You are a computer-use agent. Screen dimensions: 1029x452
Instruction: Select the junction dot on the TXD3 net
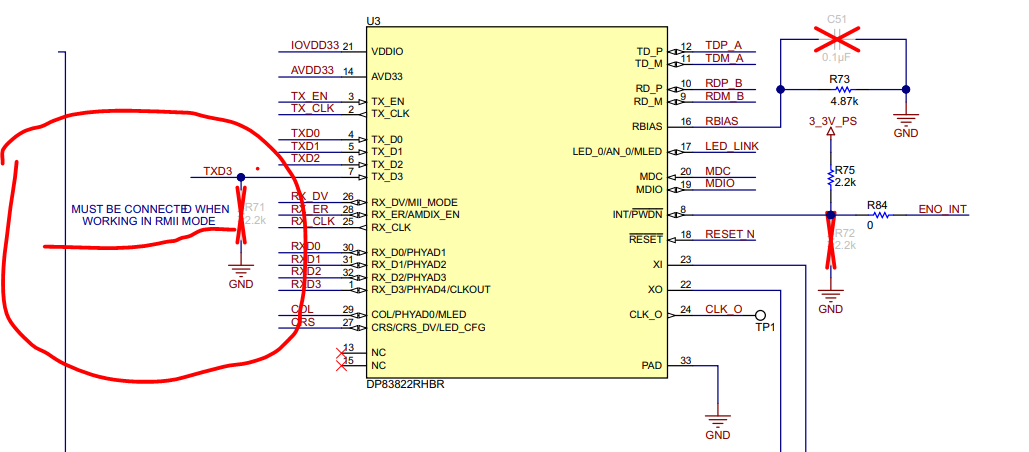[241, 177]
